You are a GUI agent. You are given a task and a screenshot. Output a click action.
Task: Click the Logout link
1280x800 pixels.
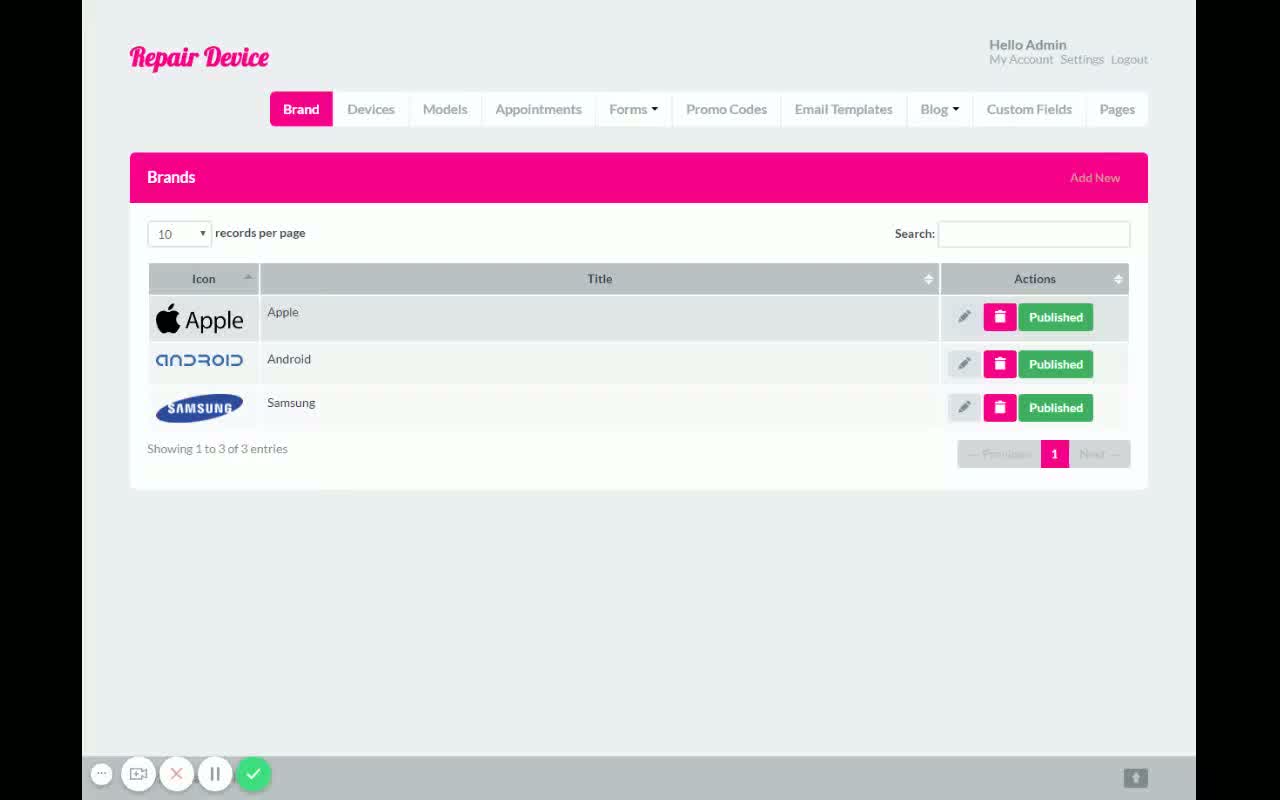coord(1129,60)
